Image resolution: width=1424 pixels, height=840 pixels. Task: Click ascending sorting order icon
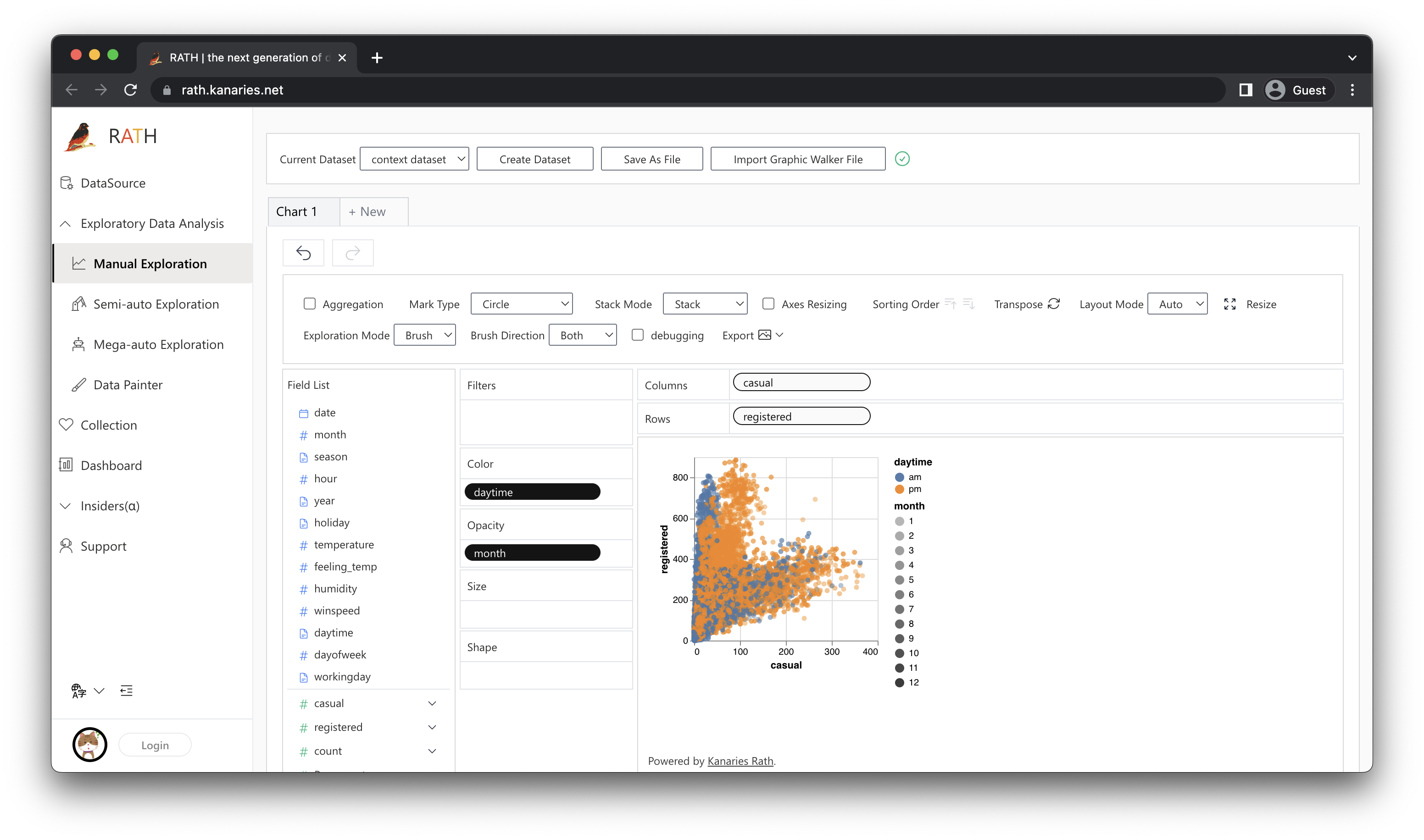coord(951,304)
